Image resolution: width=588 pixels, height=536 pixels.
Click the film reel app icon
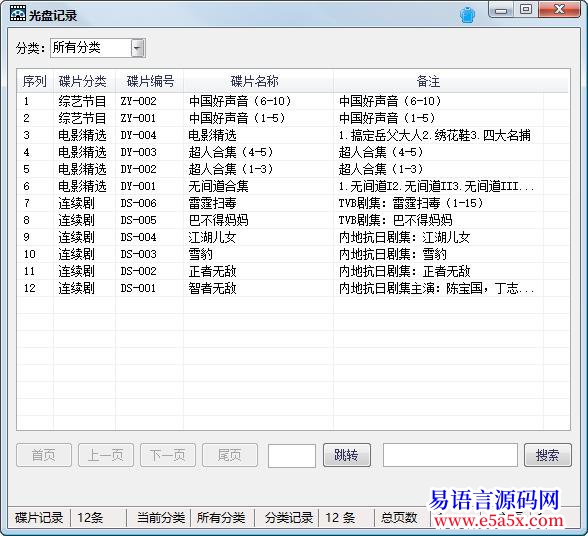18,14
